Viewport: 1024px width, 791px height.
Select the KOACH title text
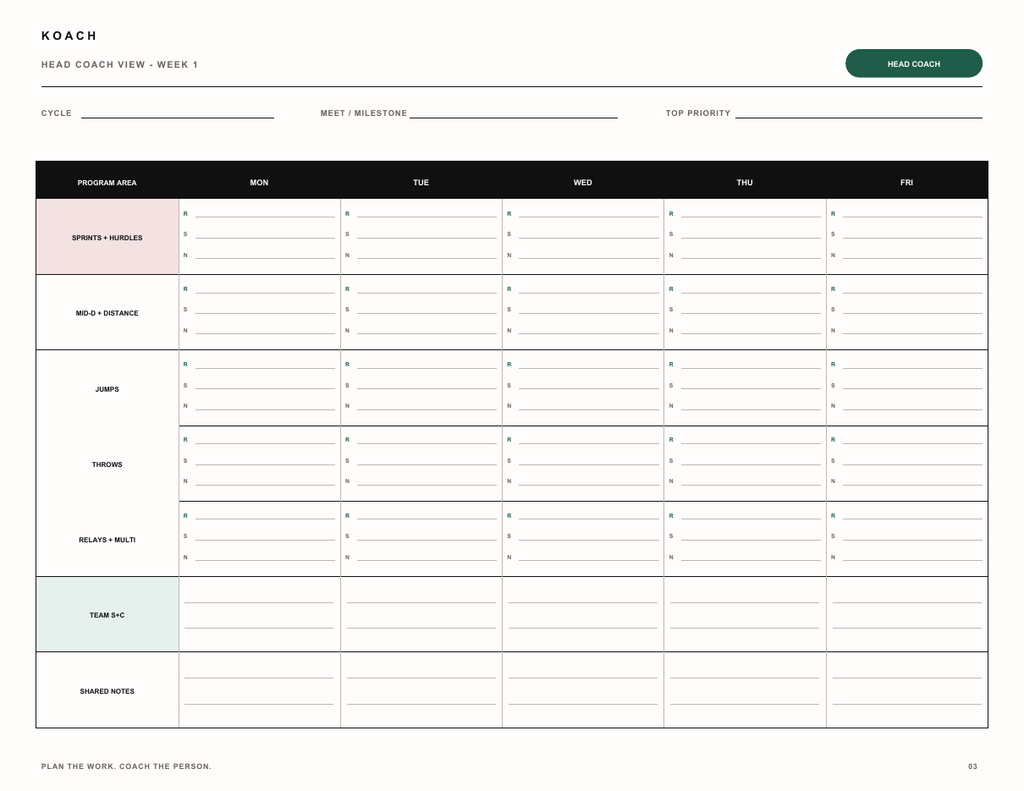[69, 36]
